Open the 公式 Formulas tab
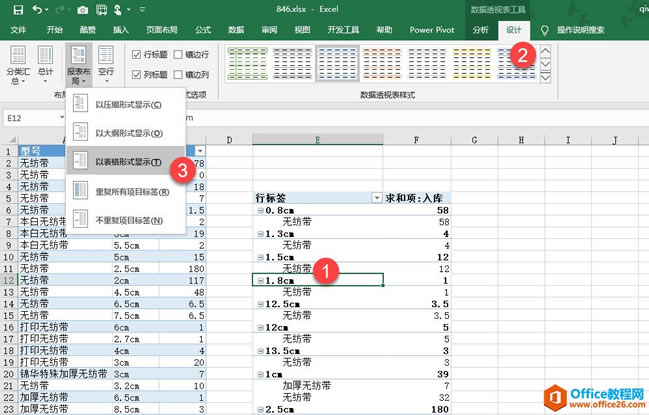 [203, 30]
